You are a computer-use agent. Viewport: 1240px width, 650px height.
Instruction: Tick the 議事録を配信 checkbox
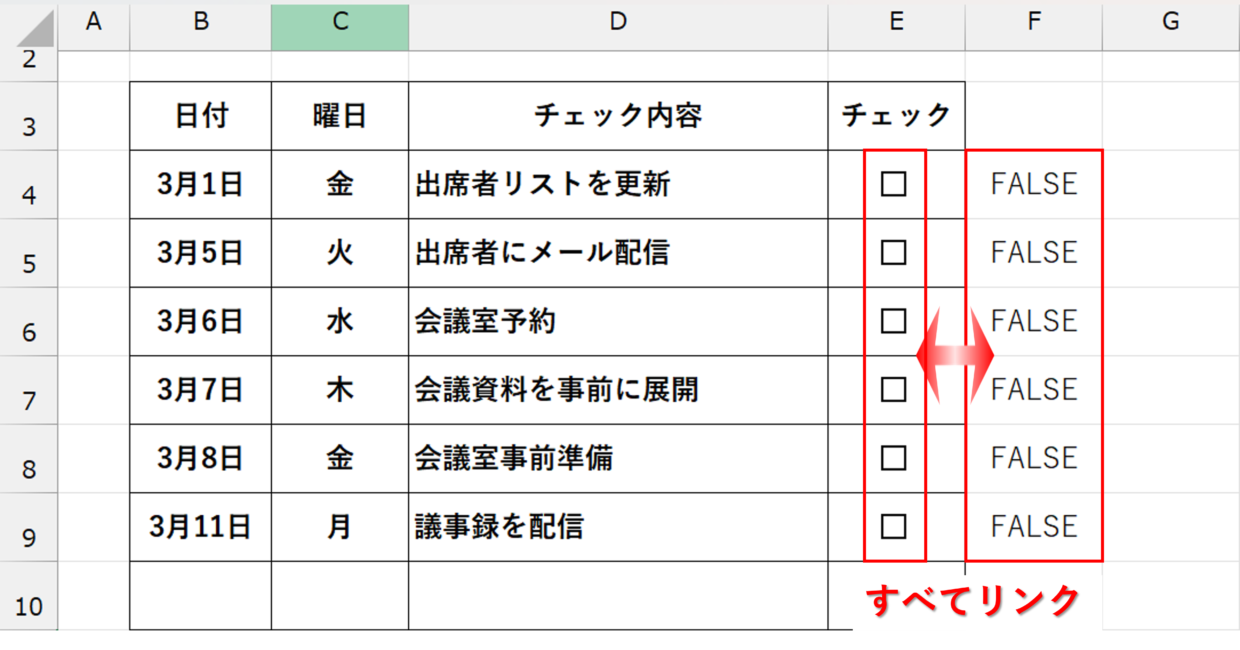[893, 526]
